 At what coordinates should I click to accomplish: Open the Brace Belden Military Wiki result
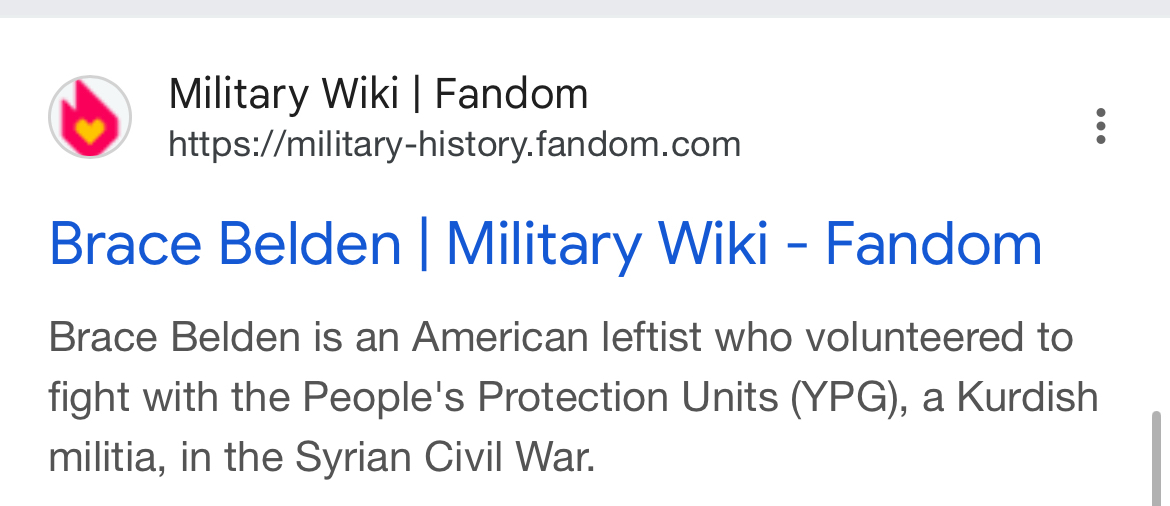[x=545, y=245]
